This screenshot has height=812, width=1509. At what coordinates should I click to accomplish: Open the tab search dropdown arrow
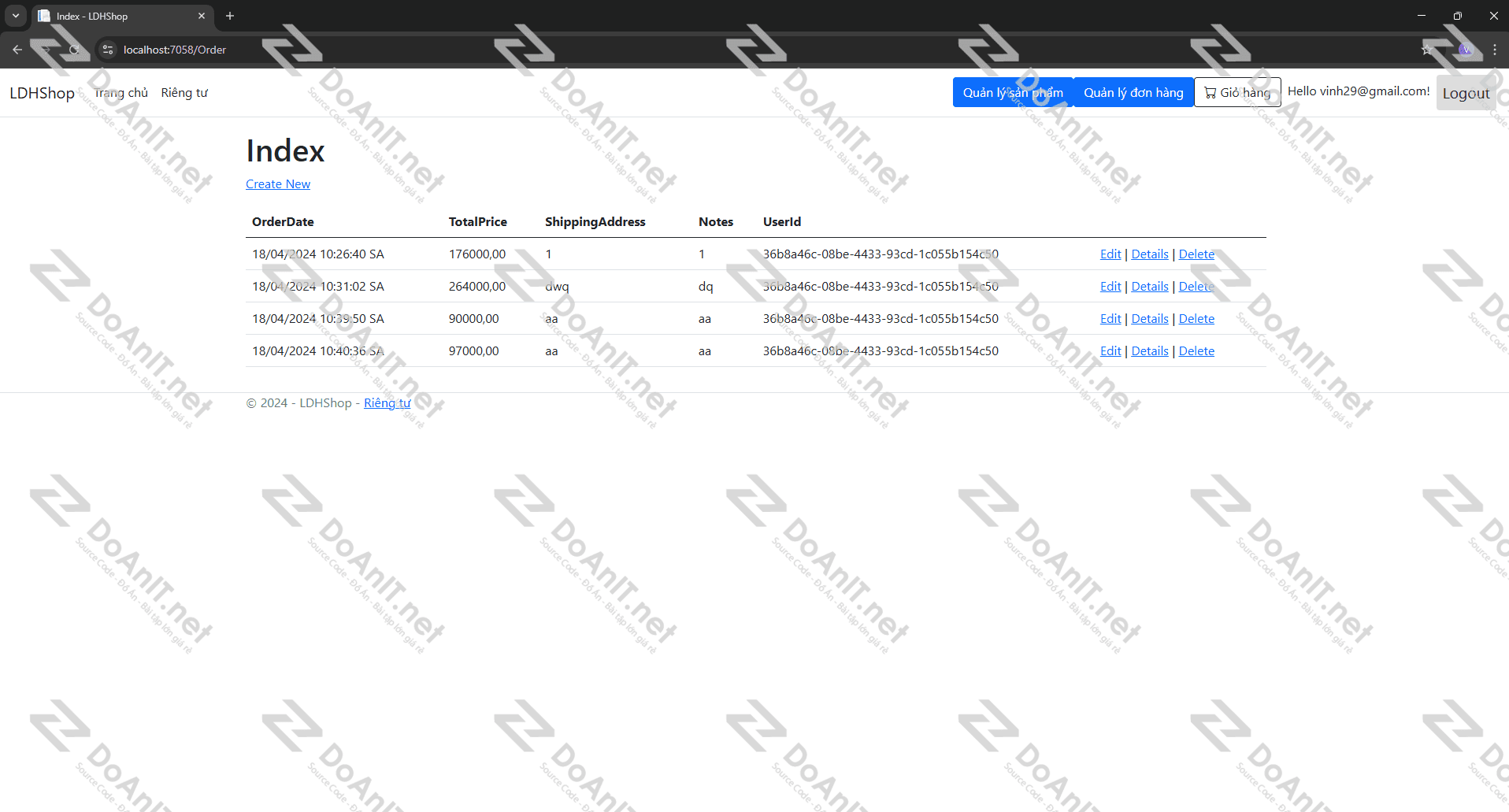[x=15, y=16]
